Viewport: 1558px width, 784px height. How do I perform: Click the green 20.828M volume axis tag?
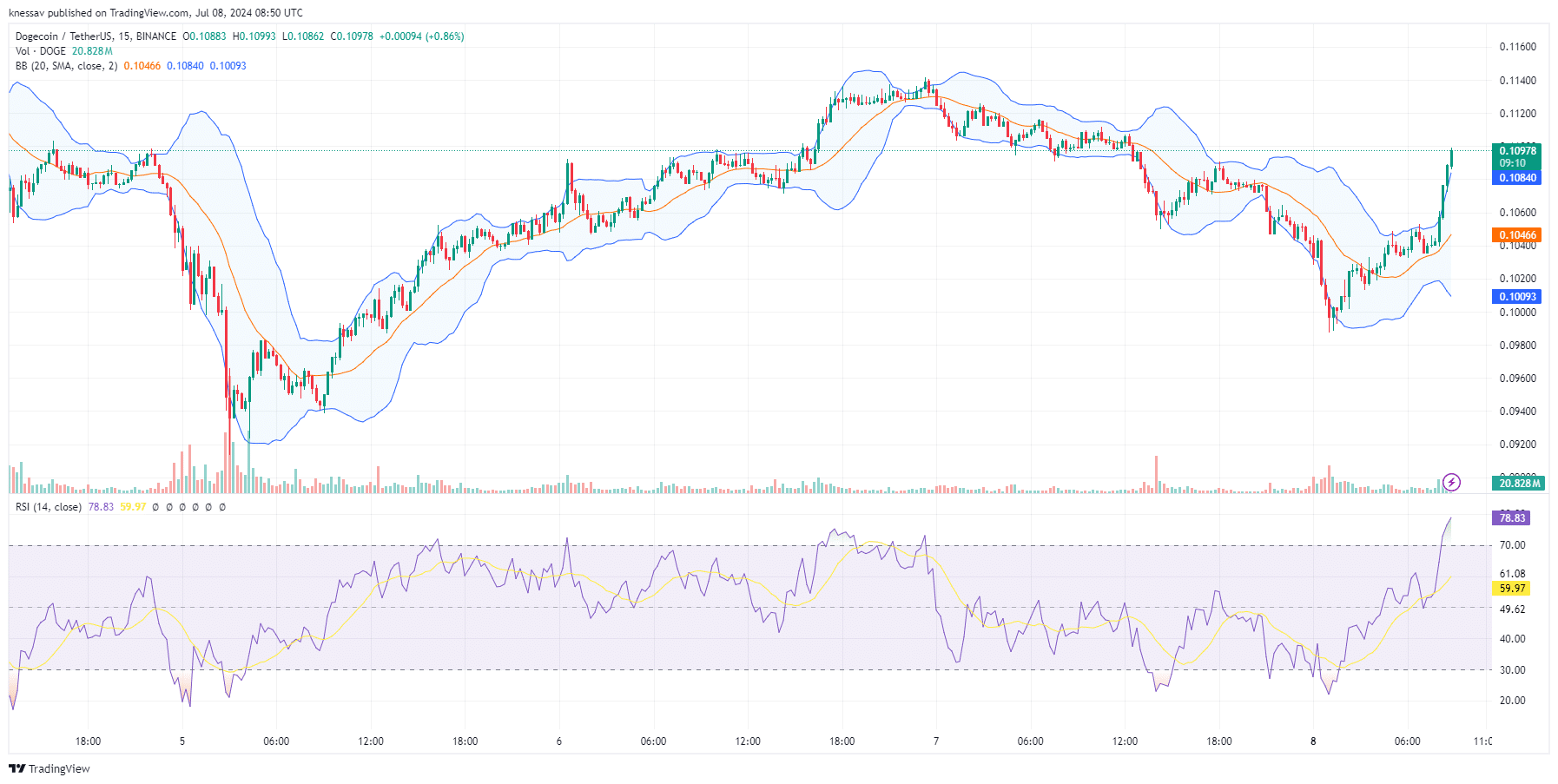(1518, 484)
